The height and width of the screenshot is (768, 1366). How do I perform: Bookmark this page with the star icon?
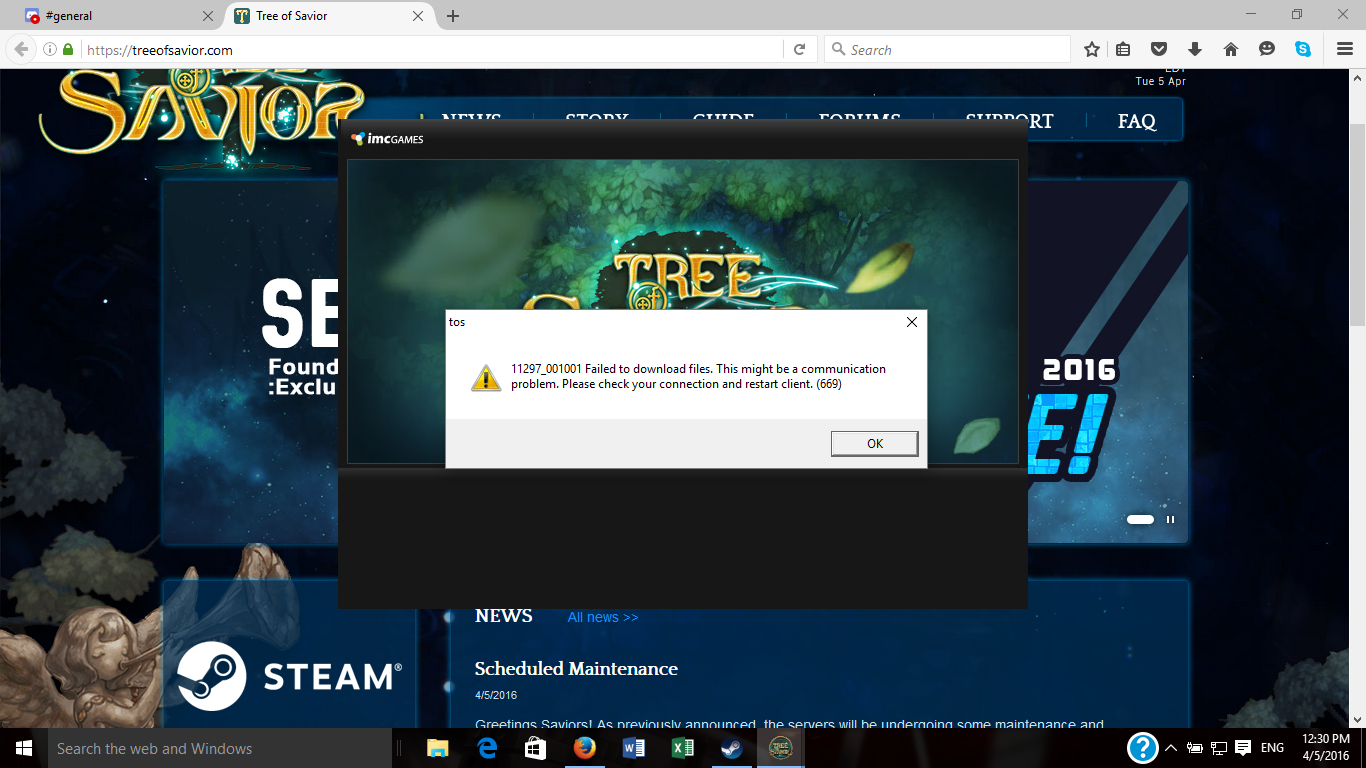click(1092, 49)
